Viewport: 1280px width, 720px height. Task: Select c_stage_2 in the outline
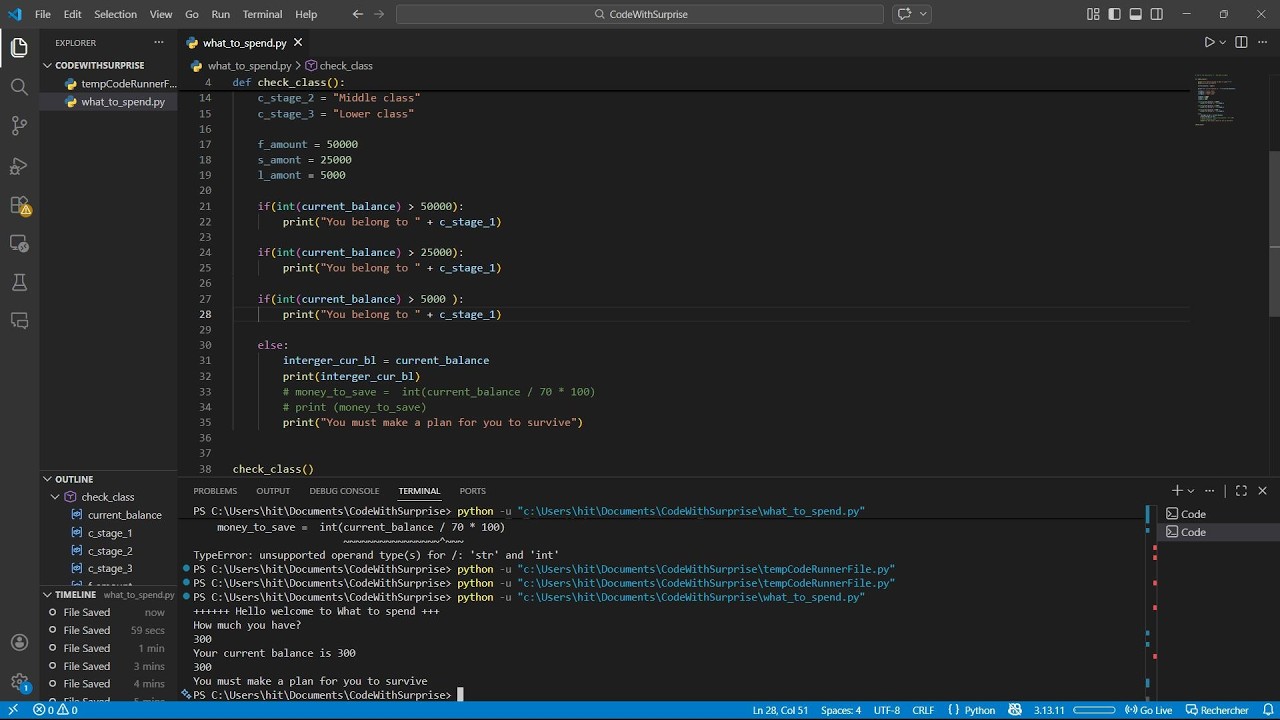click(x=109, y=551)
